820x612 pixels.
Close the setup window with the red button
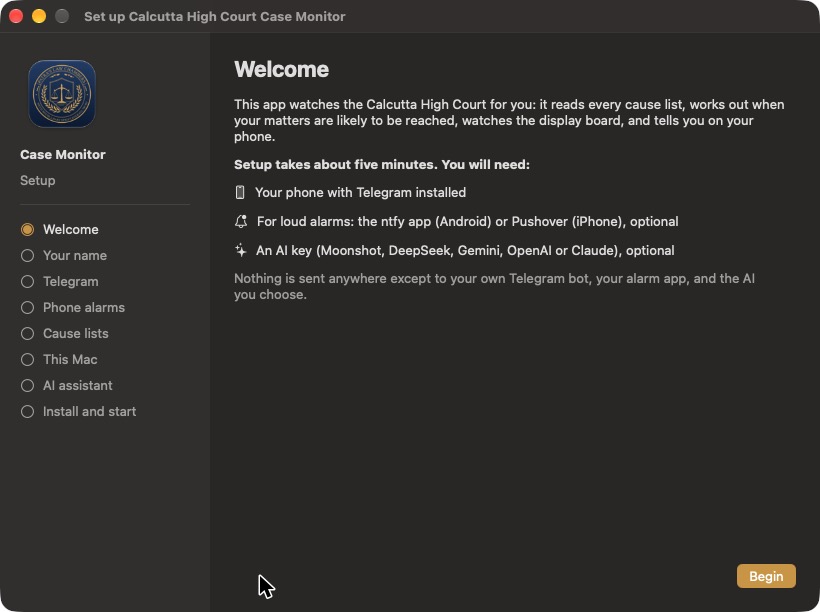tap(16, 16)
